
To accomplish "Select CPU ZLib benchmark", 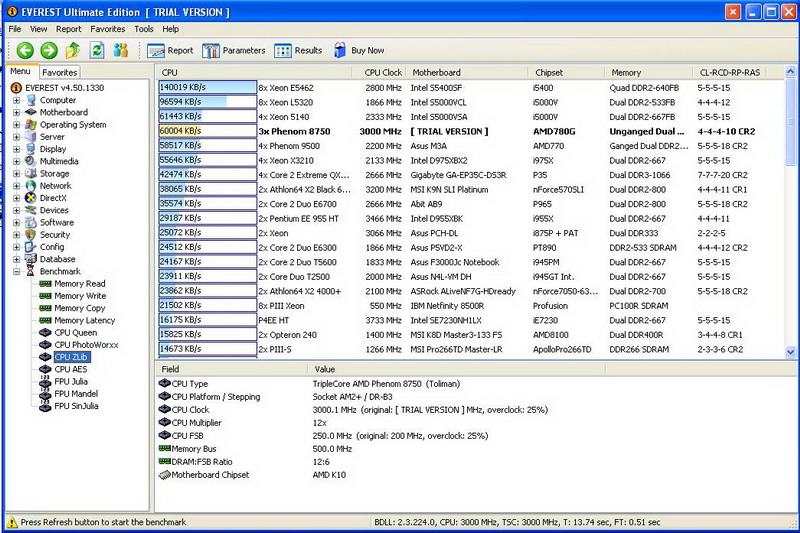I will click(x=71, y=357).
